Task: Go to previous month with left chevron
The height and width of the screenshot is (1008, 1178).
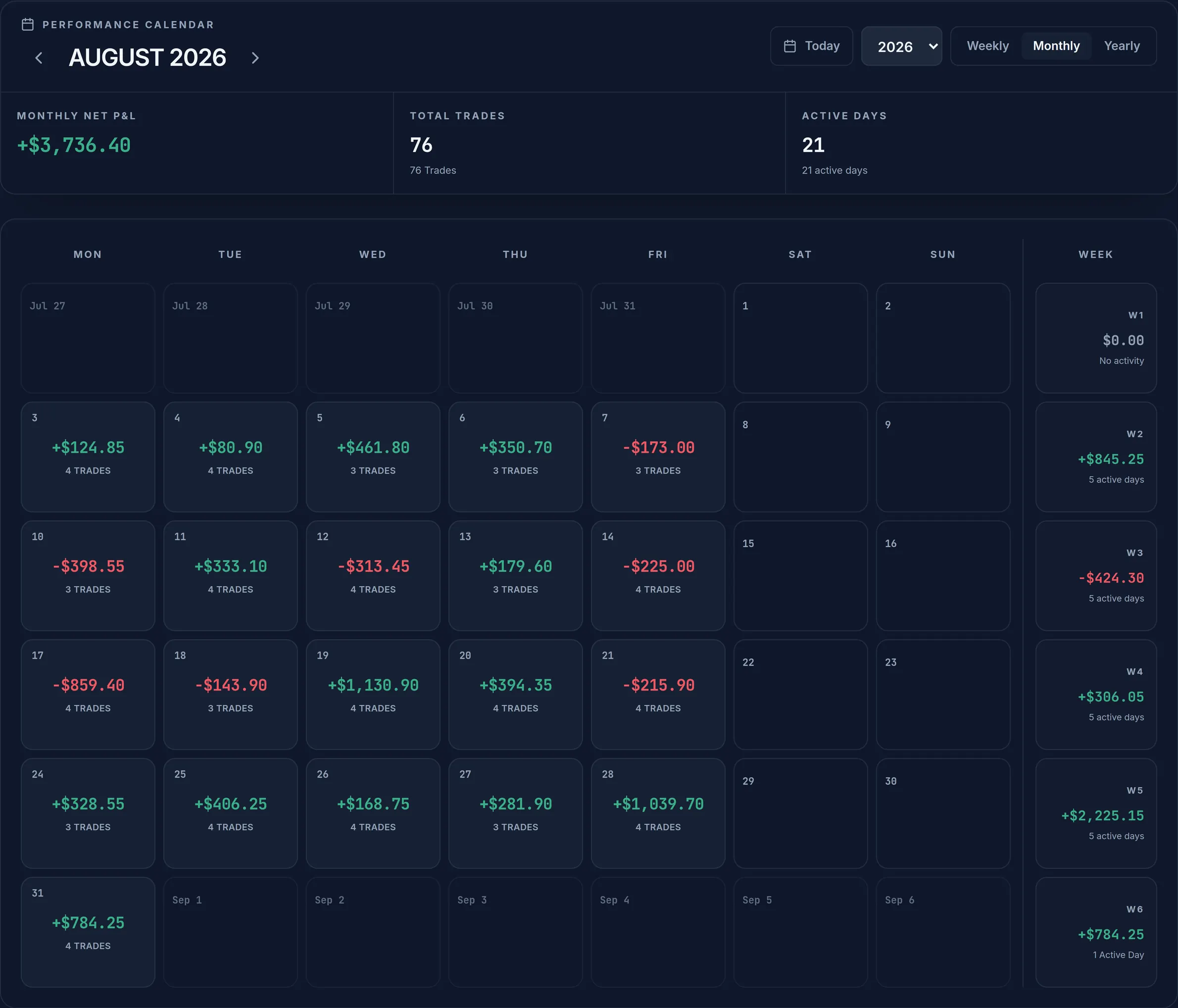Action: point(39,58)
